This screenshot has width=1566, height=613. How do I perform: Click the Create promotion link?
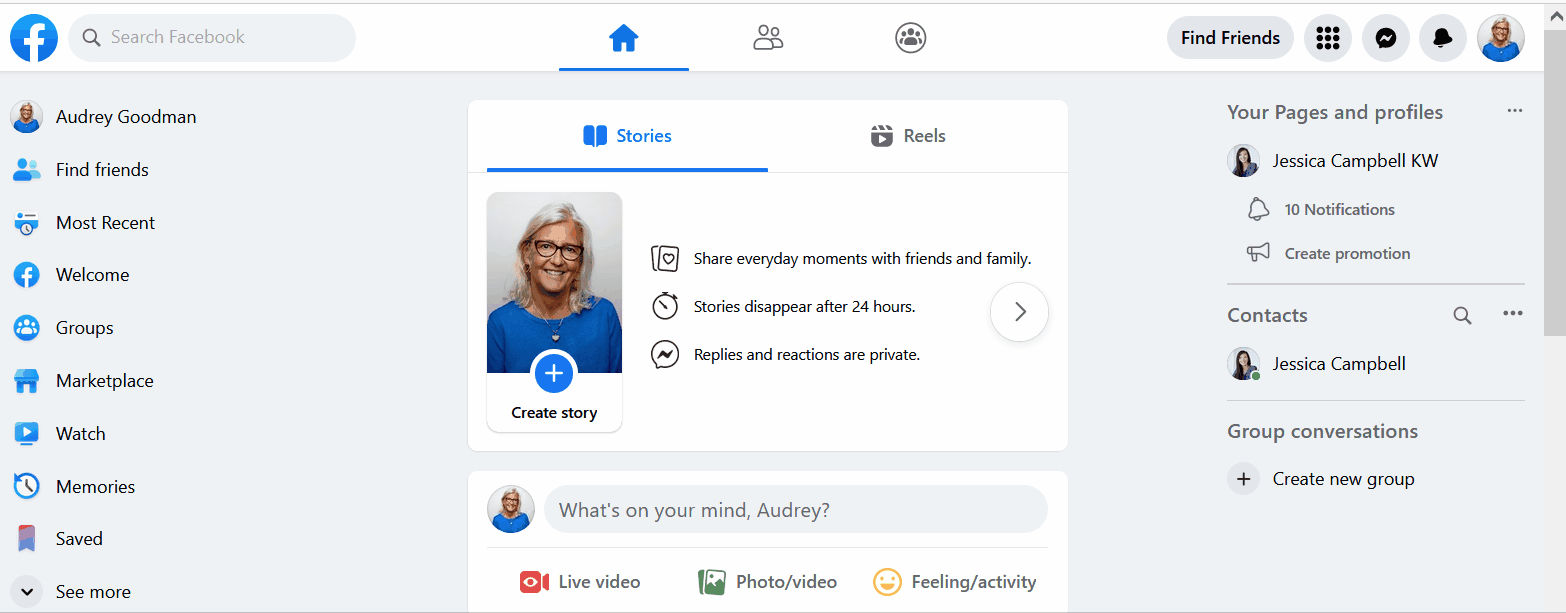pyautogui.click(x=1346, y=254)
